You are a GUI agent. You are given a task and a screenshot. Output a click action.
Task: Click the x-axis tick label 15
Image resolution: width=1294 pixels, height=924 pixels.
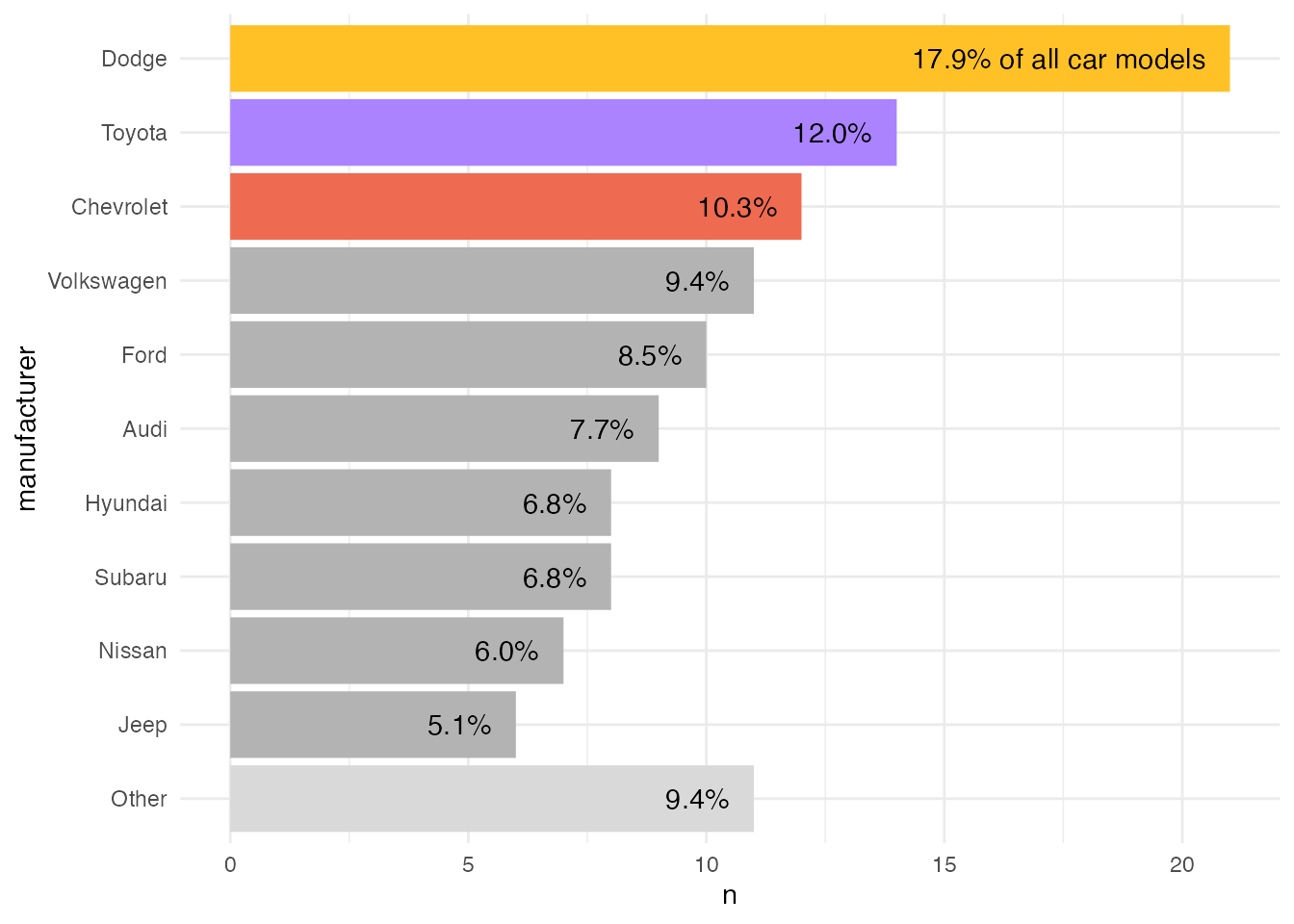(x=944, y=864)
